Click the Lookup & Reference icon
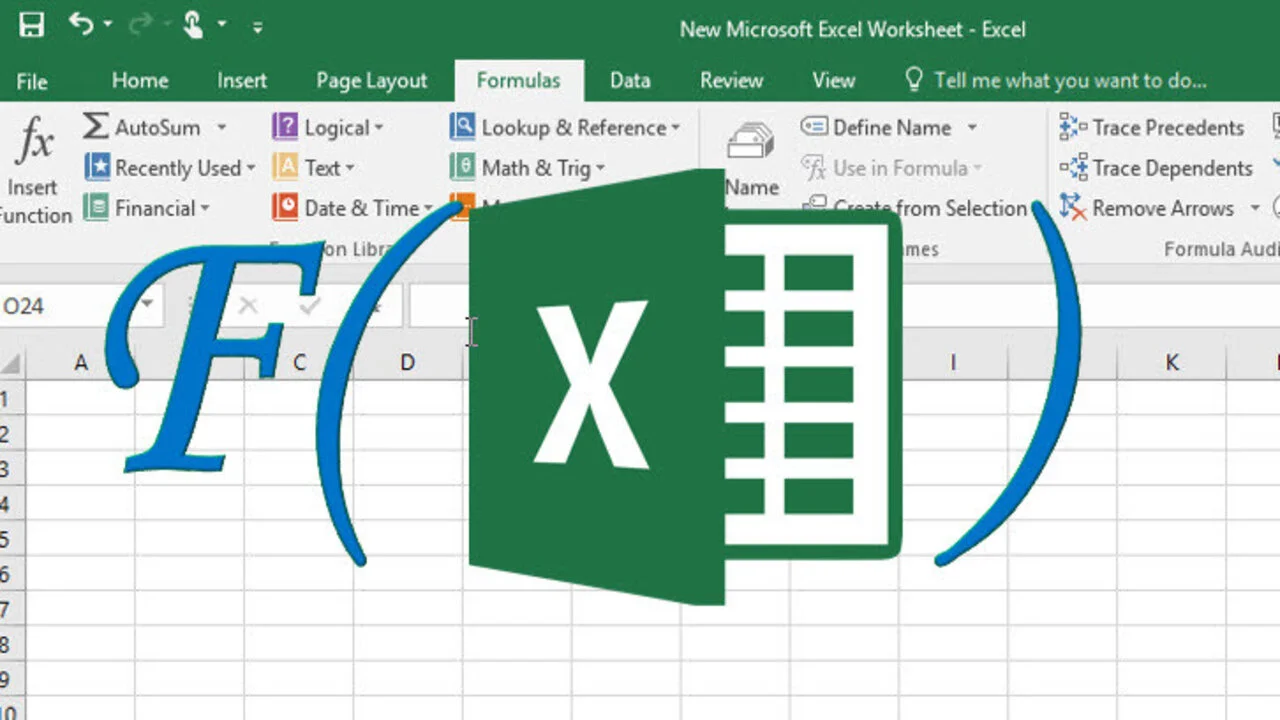This screenshot has width=1280, height=720. pyautogui.click(x=463, y=127)
